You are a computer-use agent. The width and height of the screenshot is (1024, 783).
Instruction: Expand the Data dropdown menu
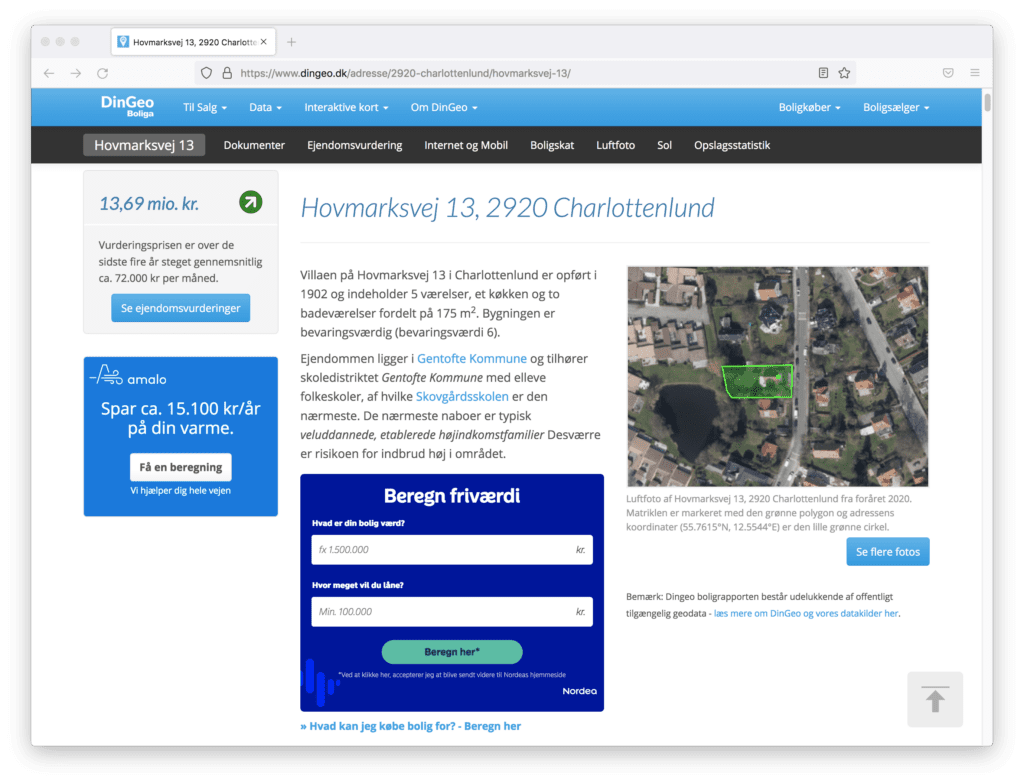pos(265,107)
